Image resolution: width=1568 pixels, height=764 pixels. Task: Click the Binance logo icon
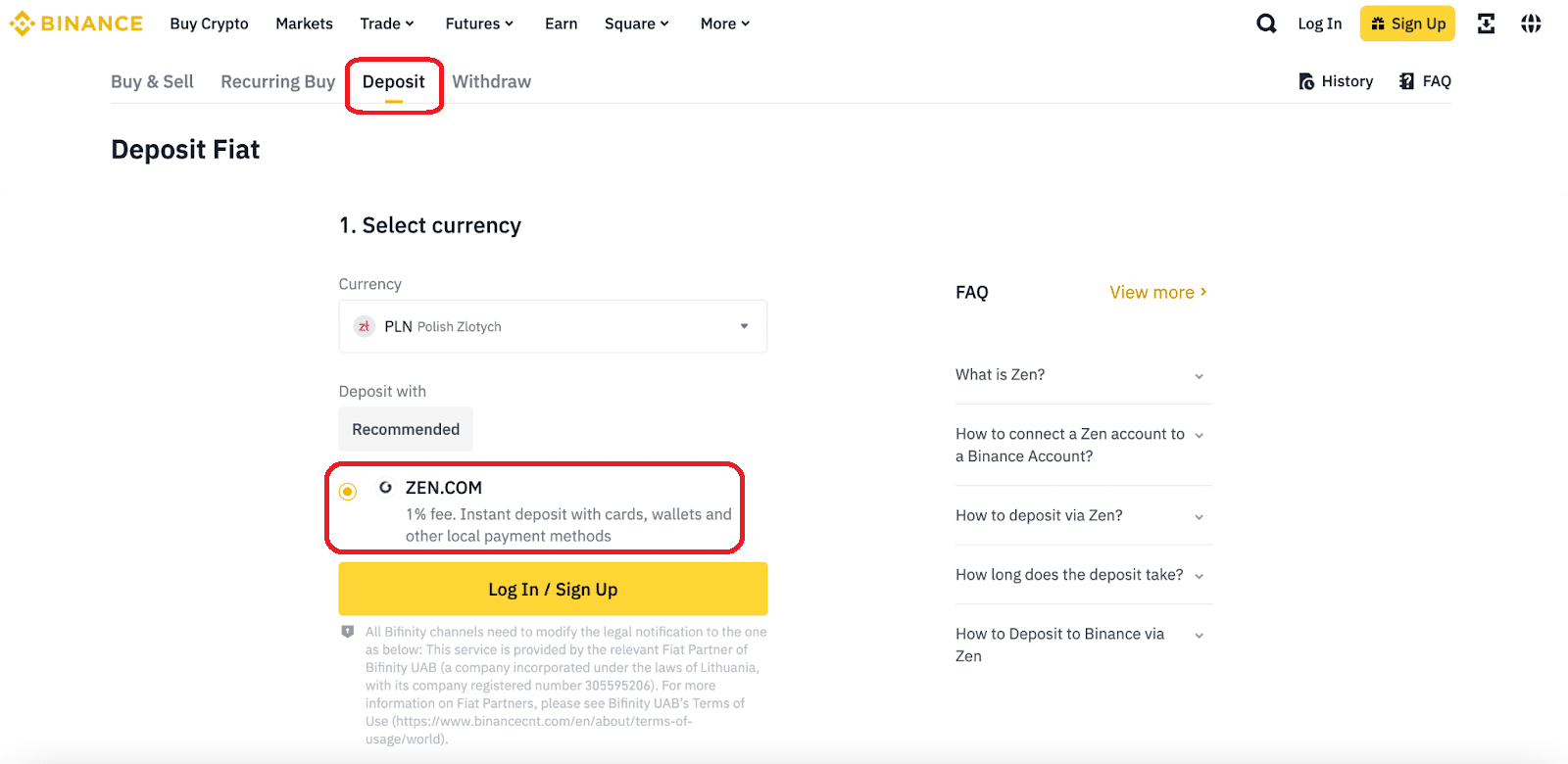[22, 24]
